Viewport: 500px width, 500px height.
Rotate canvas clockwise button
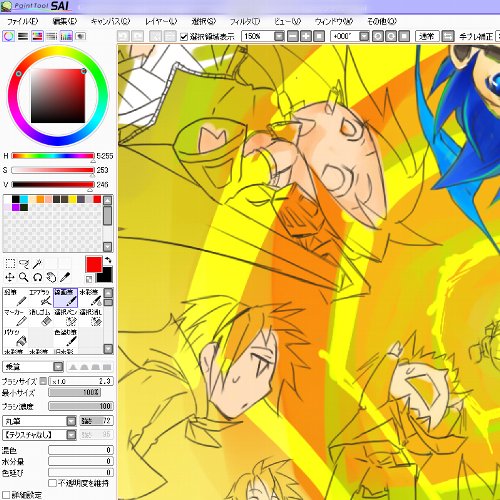pyautogui.click(x=391, y=36)
